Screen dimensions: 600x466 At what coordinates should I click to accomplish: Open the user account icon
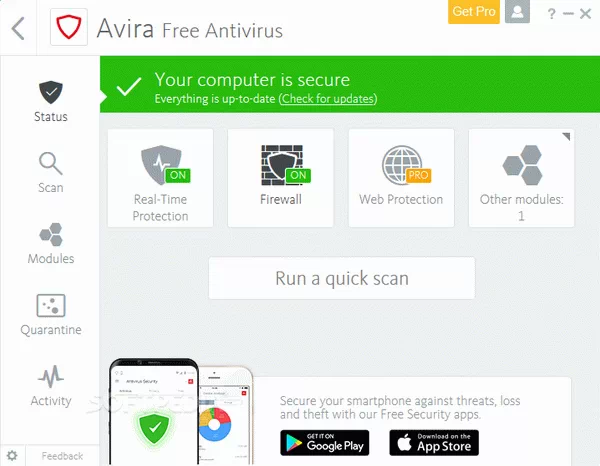click(517, 11)
